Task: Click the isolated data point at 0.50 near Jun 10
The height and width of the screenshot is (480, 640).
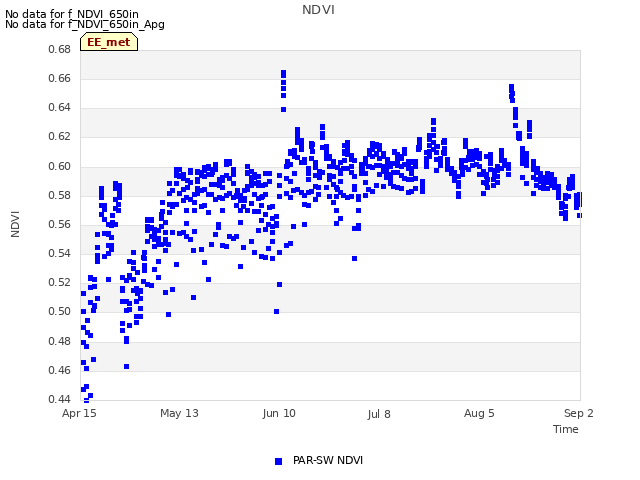Action: pyautogui.click(x=276, y=311)
